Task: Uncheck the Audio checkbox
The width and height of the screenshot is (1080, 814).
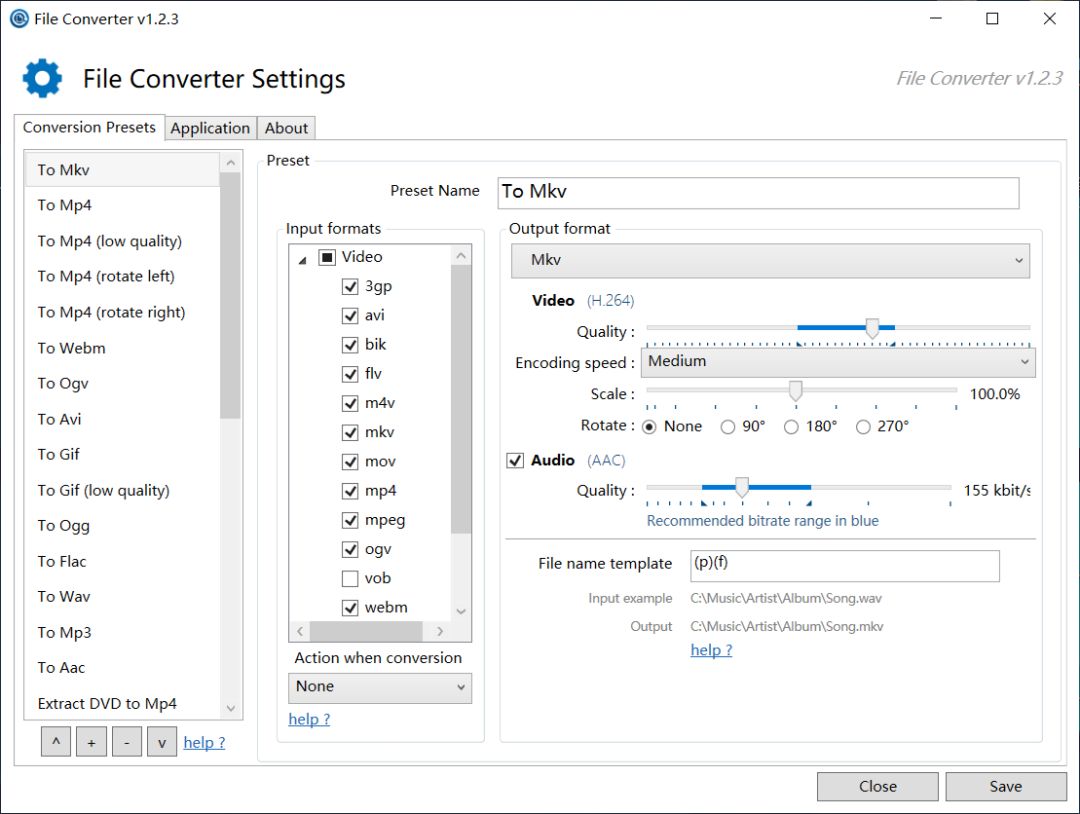Action: pos(516,460)
